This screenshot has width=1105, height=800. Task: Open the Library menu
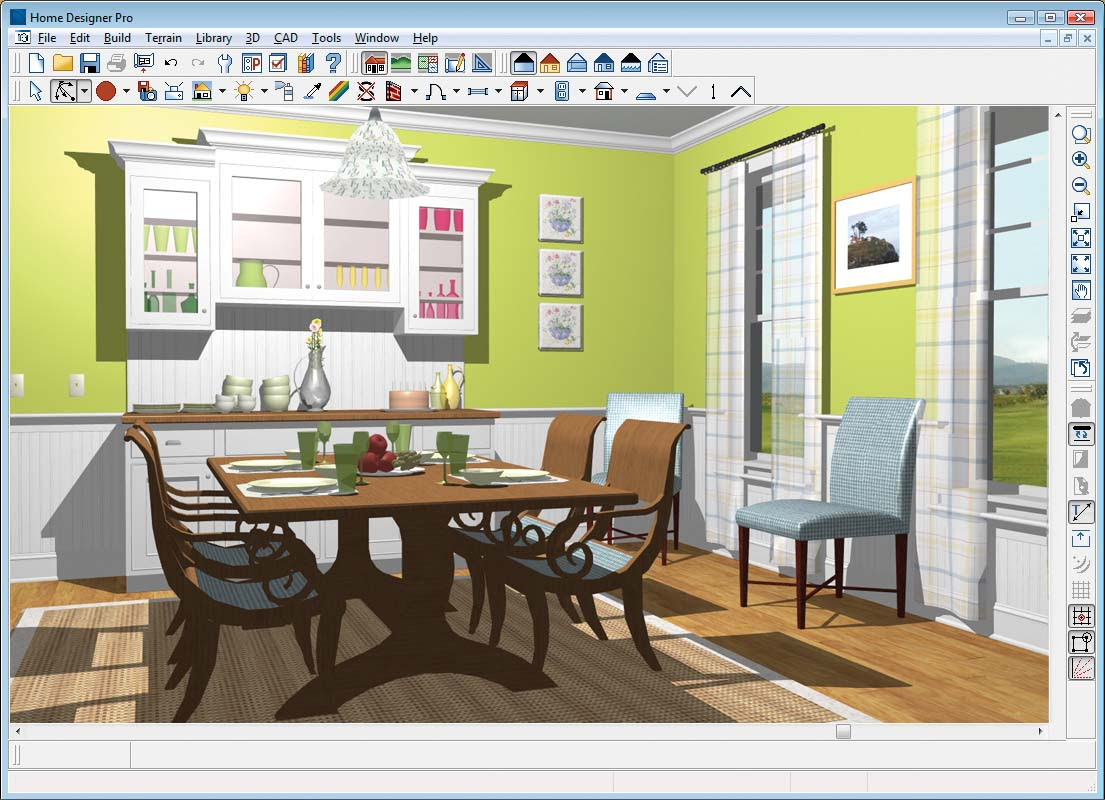point(214,38)
